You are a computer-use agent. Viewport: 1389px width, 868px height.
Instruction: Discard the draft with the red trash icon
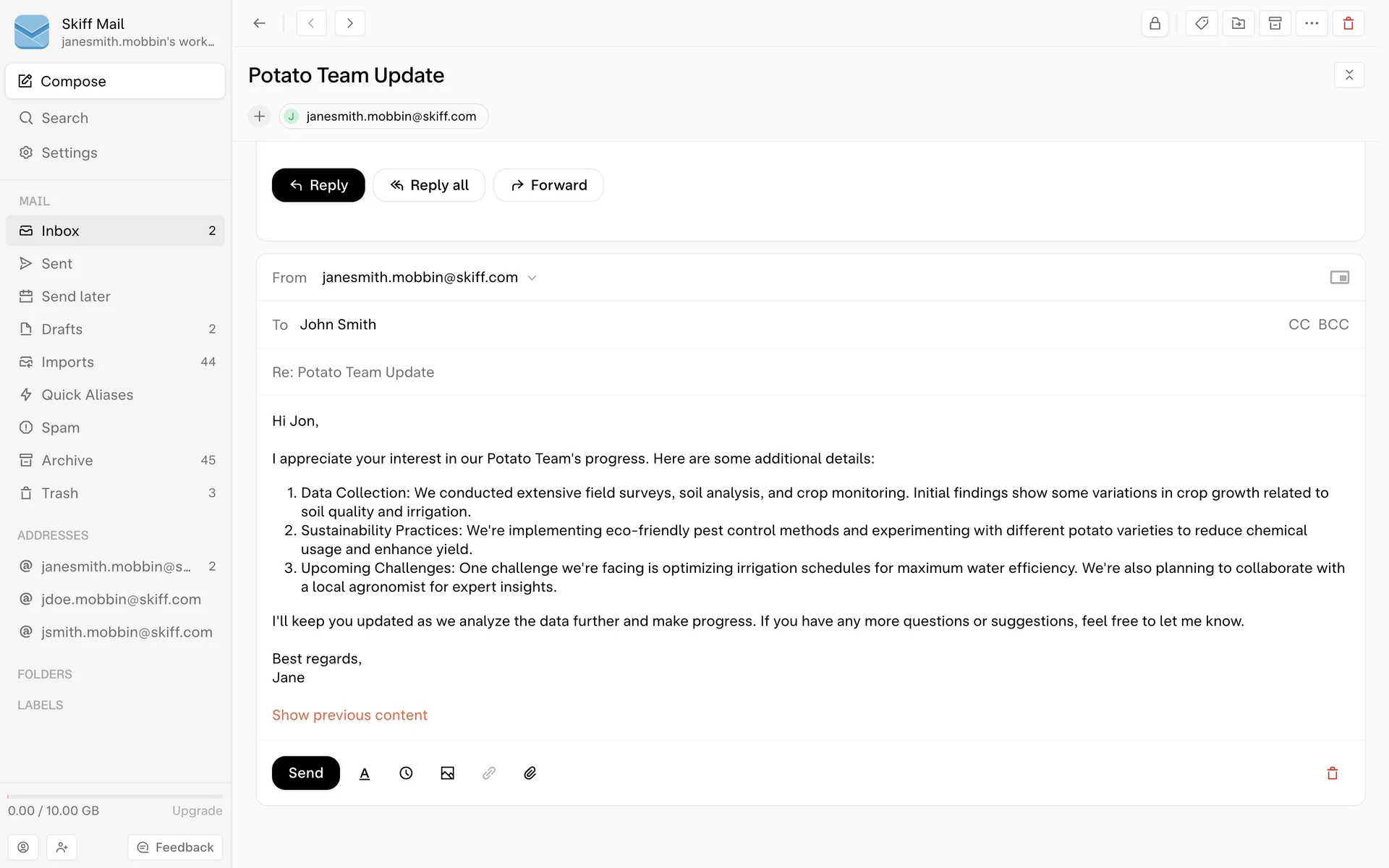(1333, 773)
